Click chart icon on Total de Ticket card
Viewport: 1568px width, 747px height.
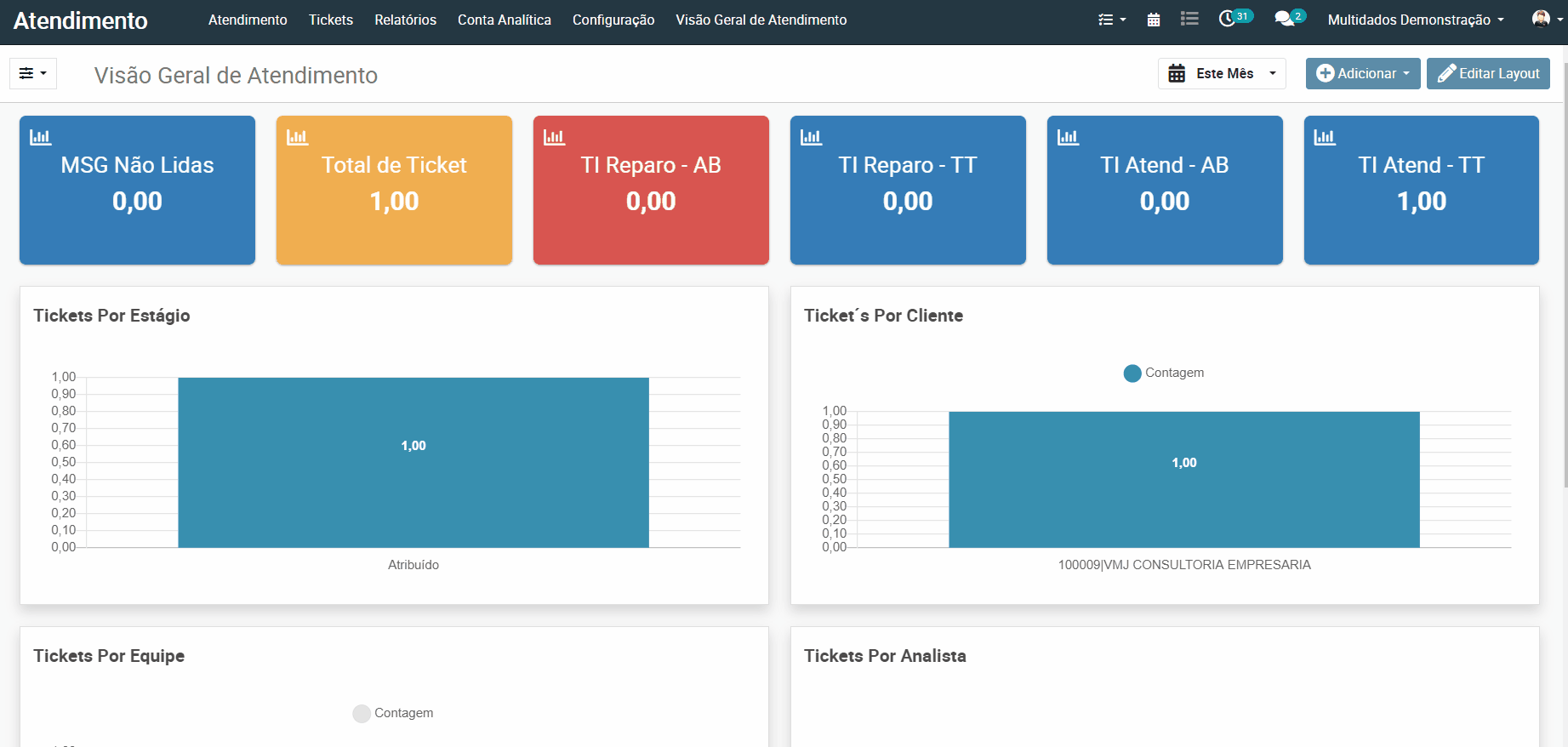coord(298,137)
